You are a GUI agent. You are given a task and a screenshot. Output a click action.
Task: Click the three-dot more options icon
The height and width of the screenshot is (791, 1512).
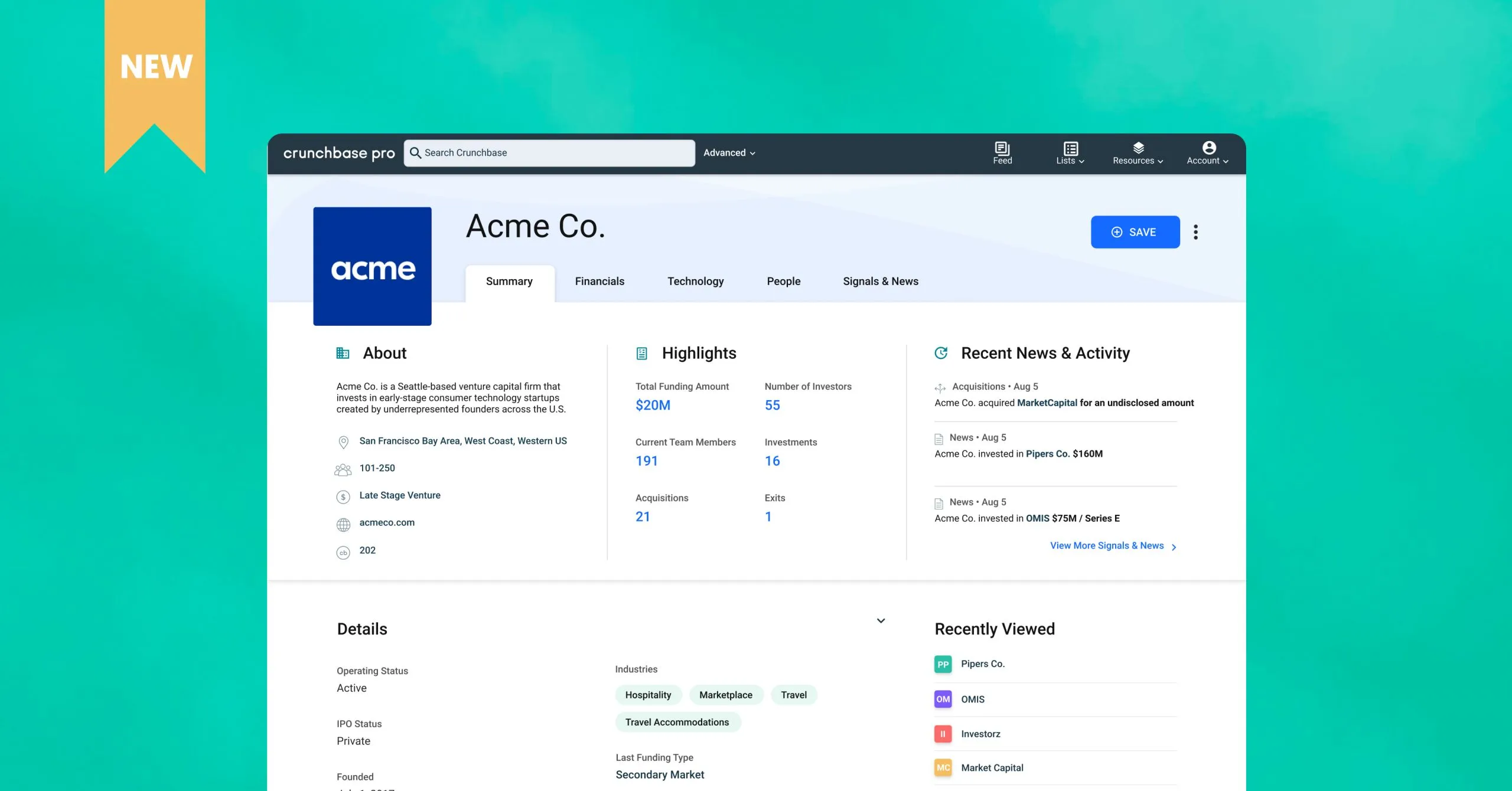click(1195, 232)
